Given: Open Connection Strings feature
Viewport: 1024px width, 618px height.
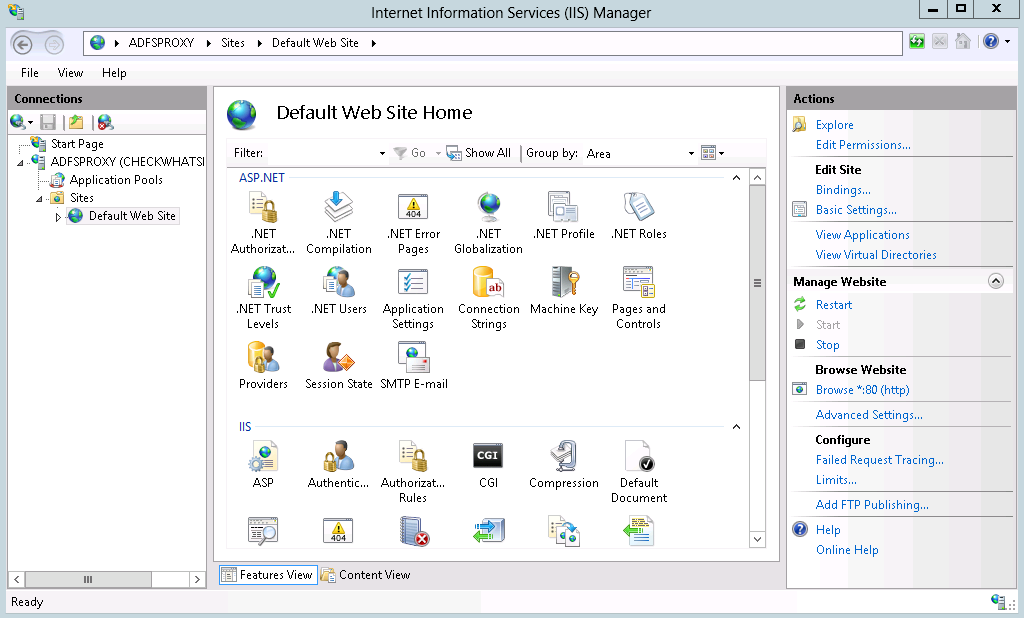Looking at the screenshot, I should pyautogui.click(x=488, y=297).
